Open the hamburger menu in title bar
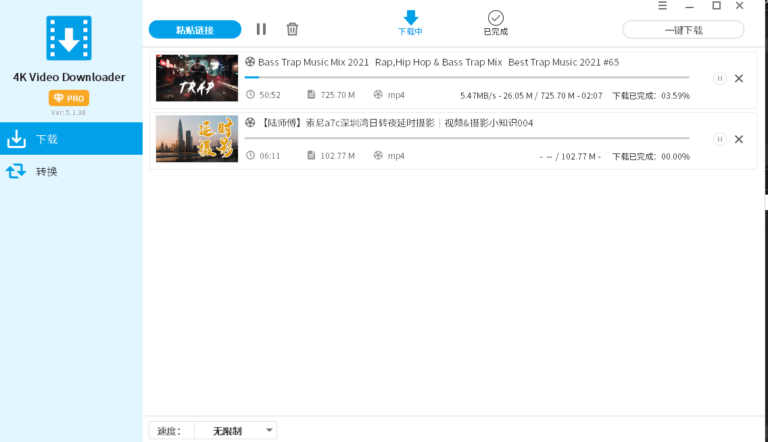Viewport: 768px width, 442px height. 662,5
